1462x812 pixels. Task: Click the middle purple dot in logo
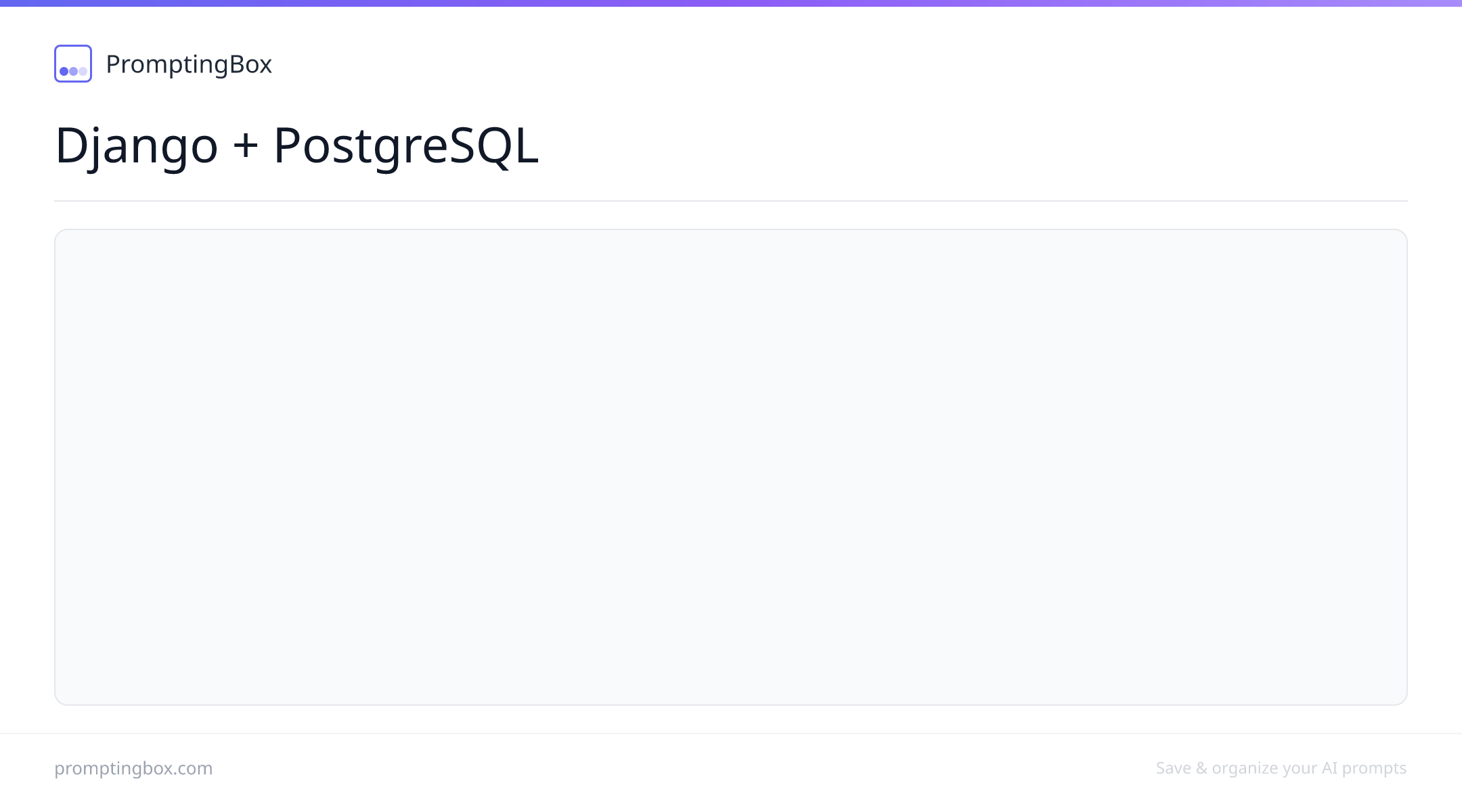tap(73, 71)
